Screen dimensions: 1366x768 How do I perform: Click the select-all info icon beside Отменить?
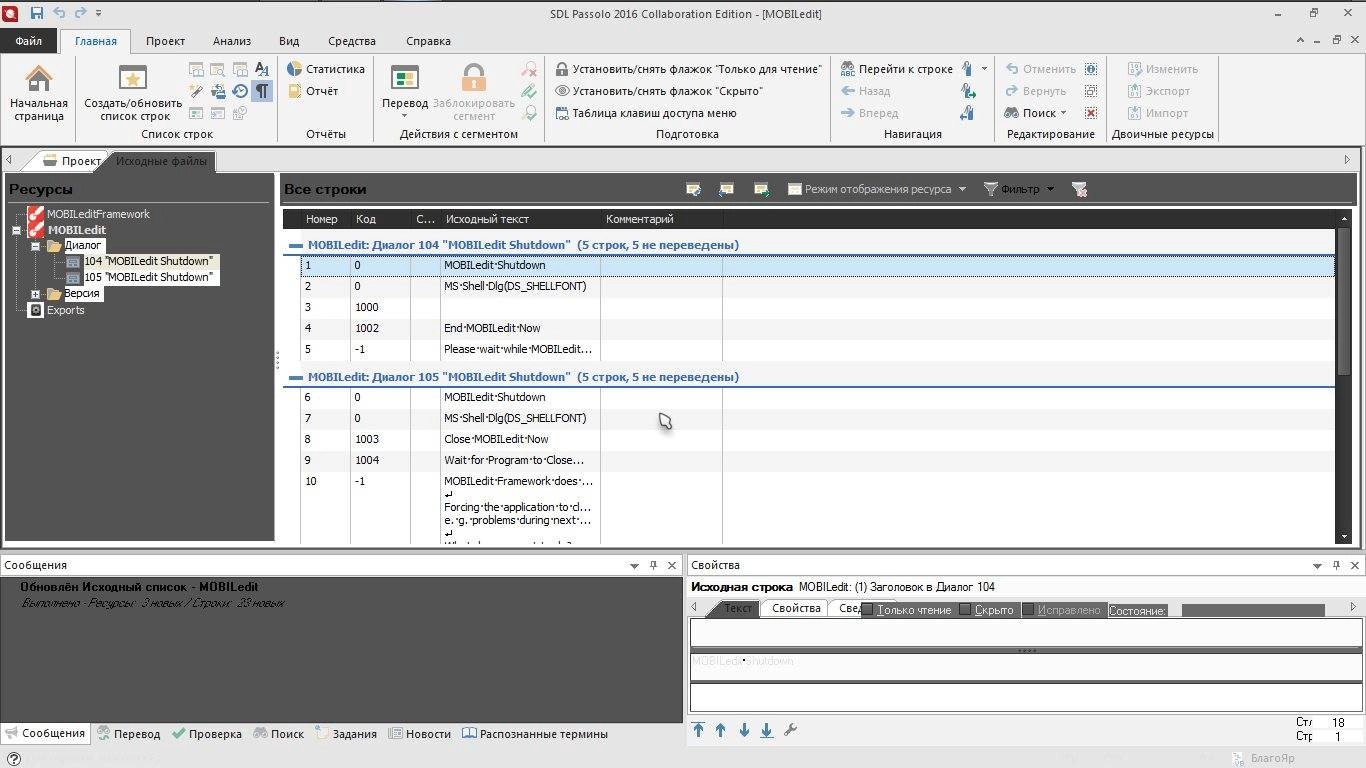click(x=1091, y=69)
